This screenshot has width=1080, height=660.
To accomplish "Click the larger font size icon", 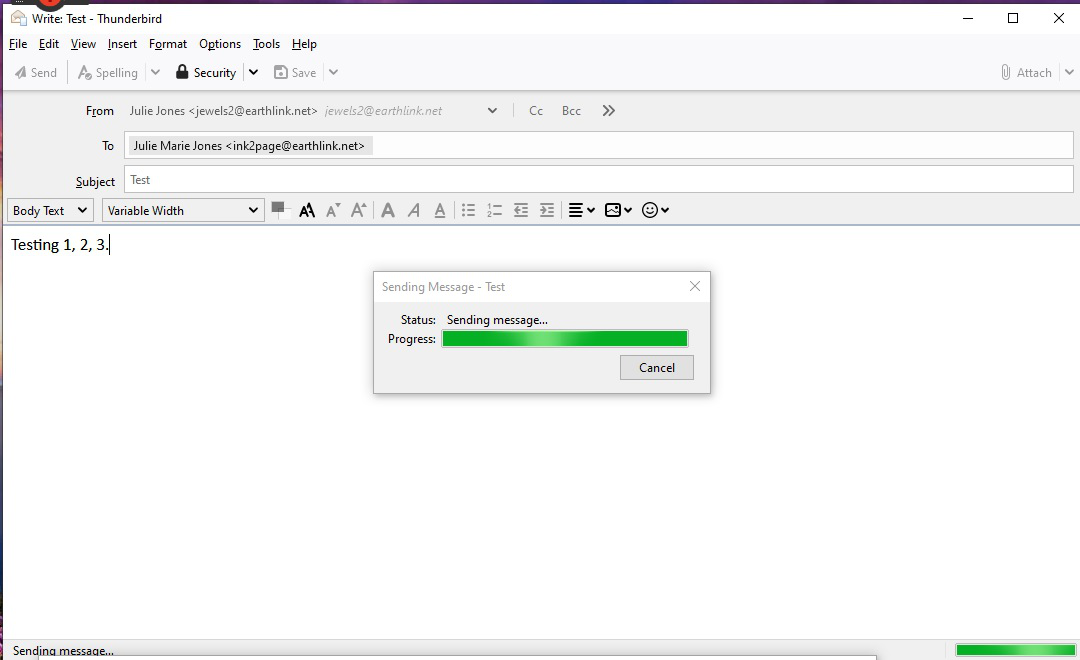I will (358, 210).
